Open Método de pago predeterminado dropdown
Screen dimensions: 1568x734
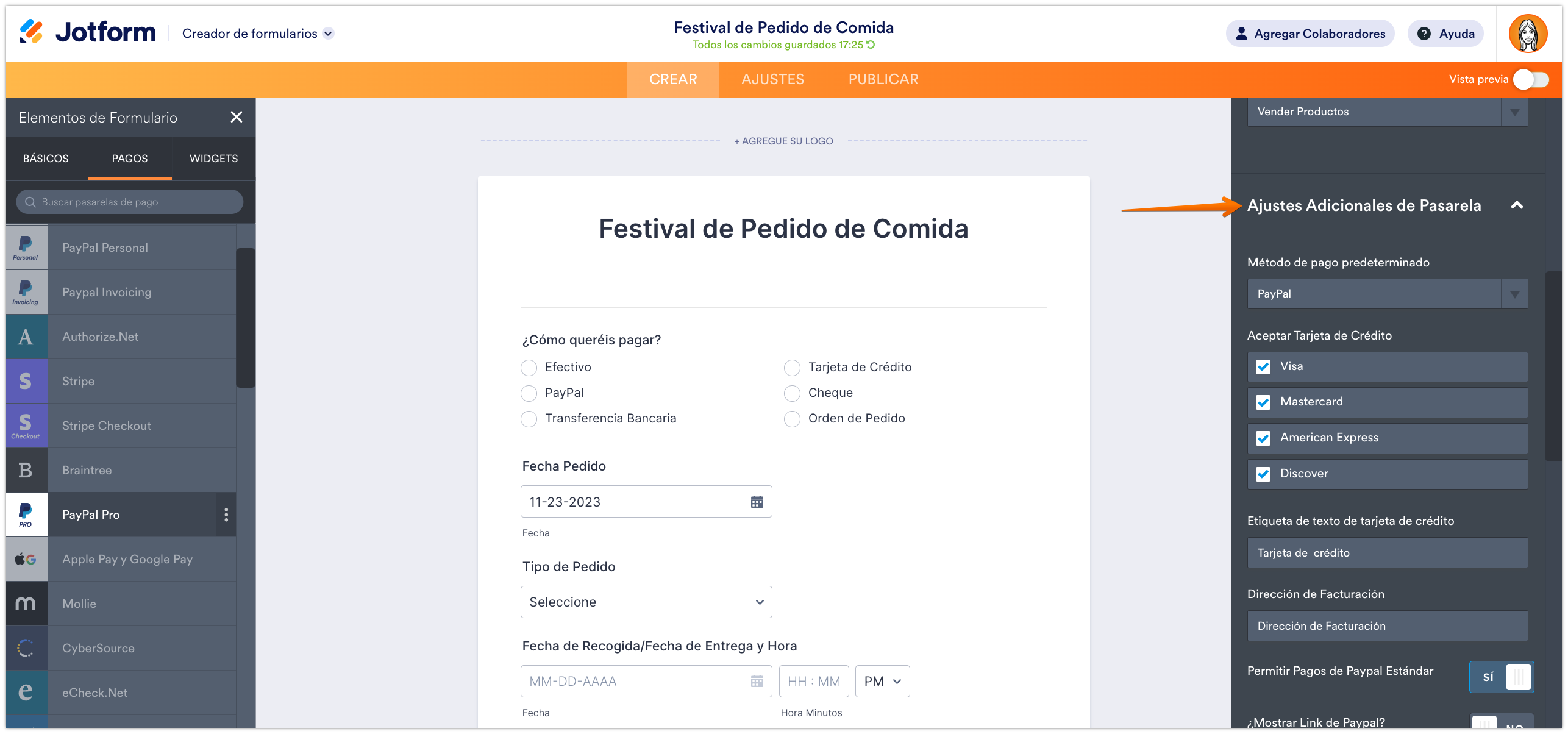pos(1387,294)
